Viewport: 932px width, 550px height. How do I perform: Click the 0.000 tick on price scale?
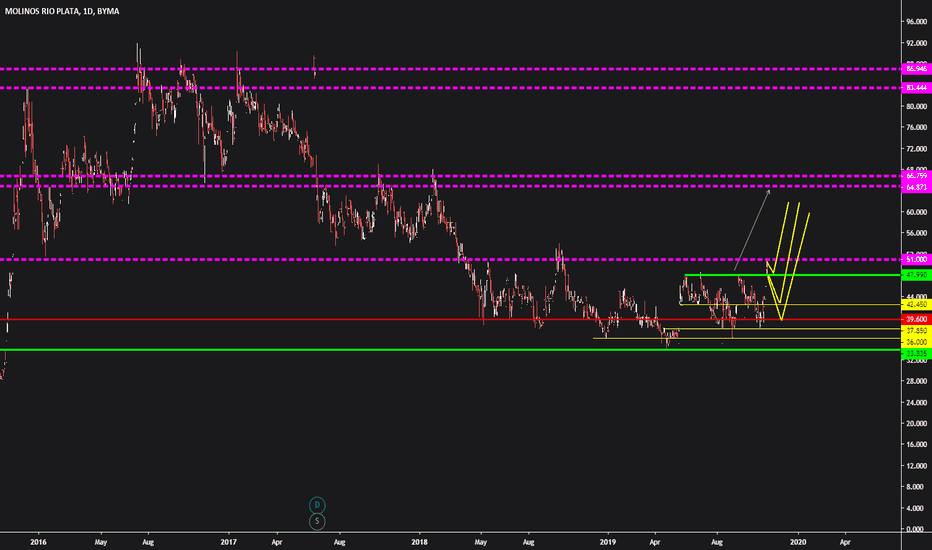tap(917, 529)
